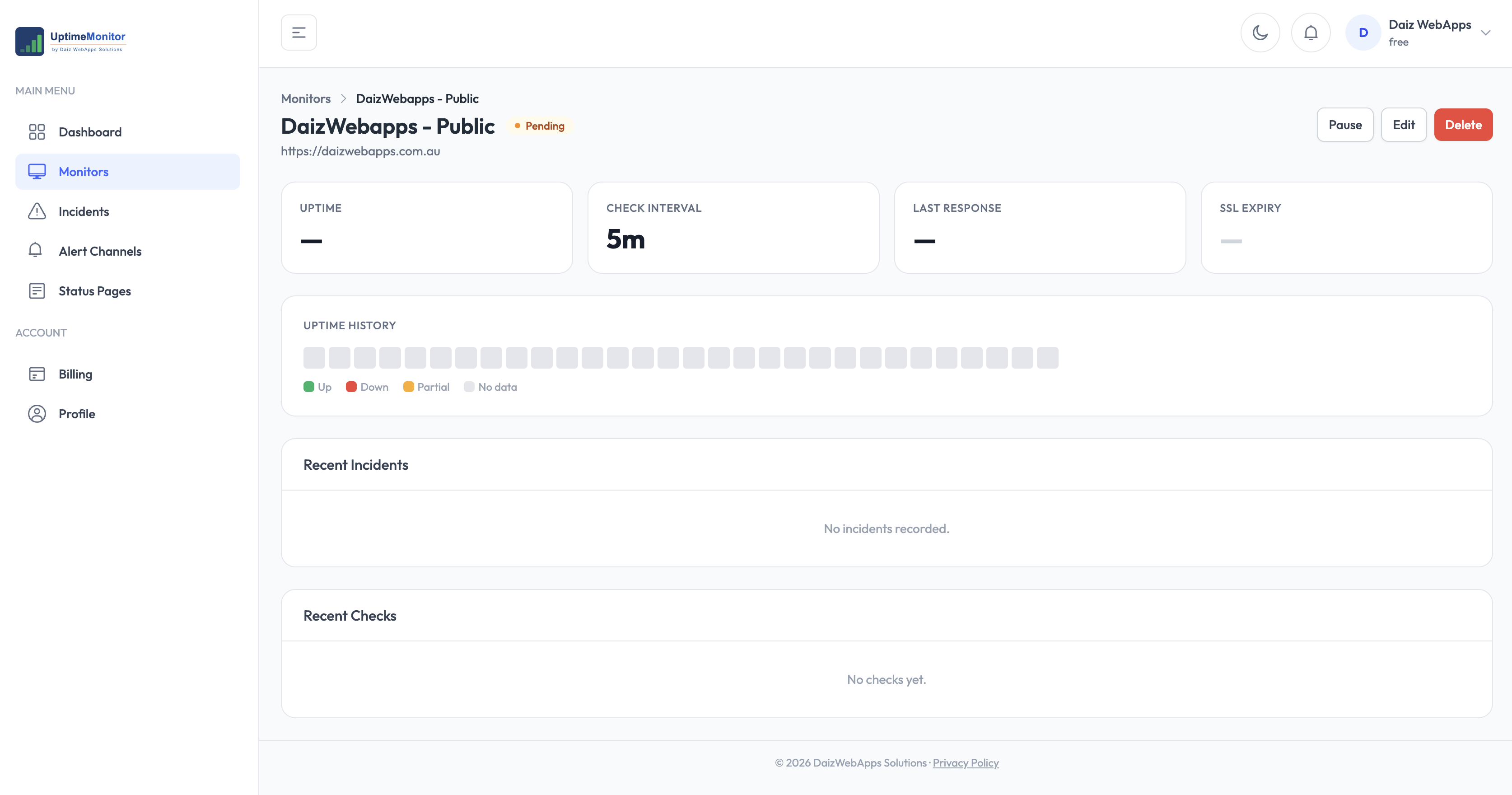This screenshot has width=1512, height=795.
Task: Click the 5m check interval value
Action: 625,239
